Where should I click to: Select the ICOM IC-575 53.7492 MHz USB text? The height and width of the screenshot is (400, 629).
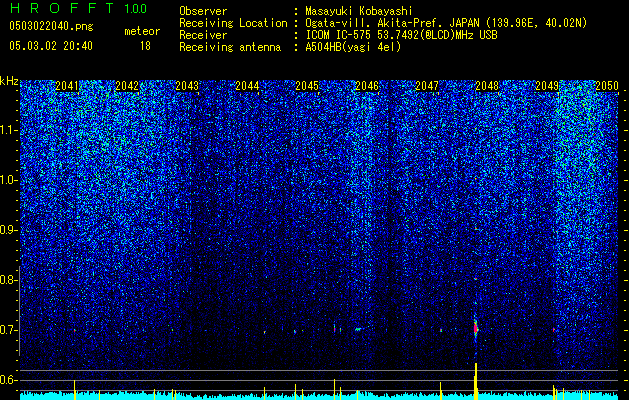pyautogui.click(x=401, y=35)
